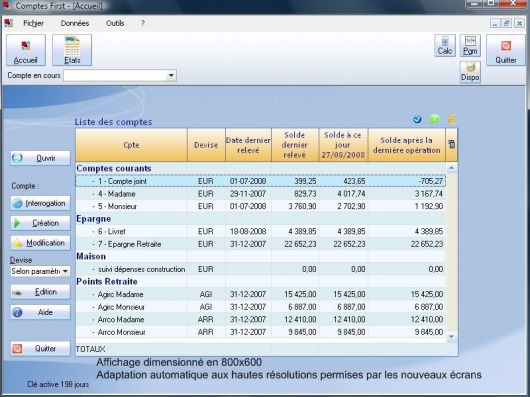This screenshot has width=530, height=397.
Task: Click the scrollbar down arrow in the accounts list
Action: [452, 337]
